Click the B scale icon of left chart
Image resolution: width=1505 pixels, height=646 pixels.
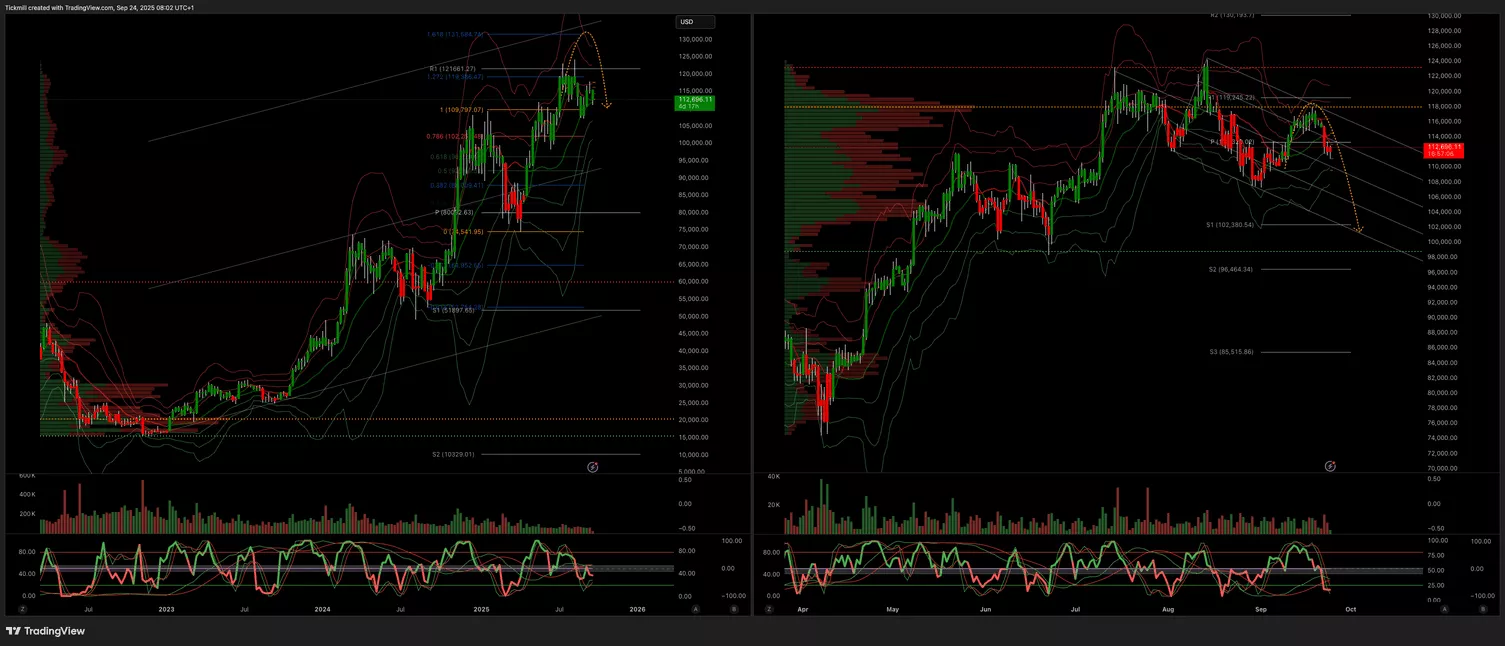(x=734, y=608)
